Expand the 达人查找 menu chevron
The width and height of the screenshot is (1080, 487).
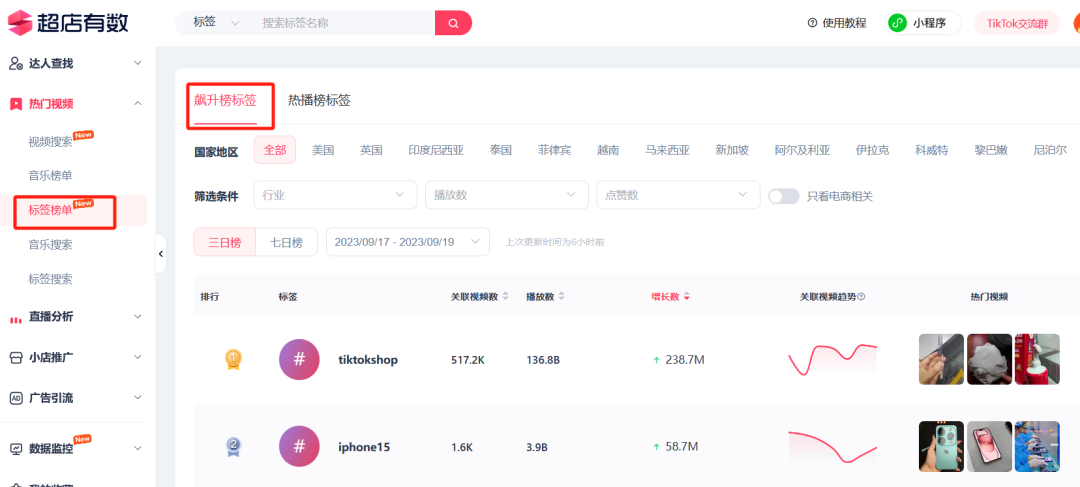pos(138,63)
